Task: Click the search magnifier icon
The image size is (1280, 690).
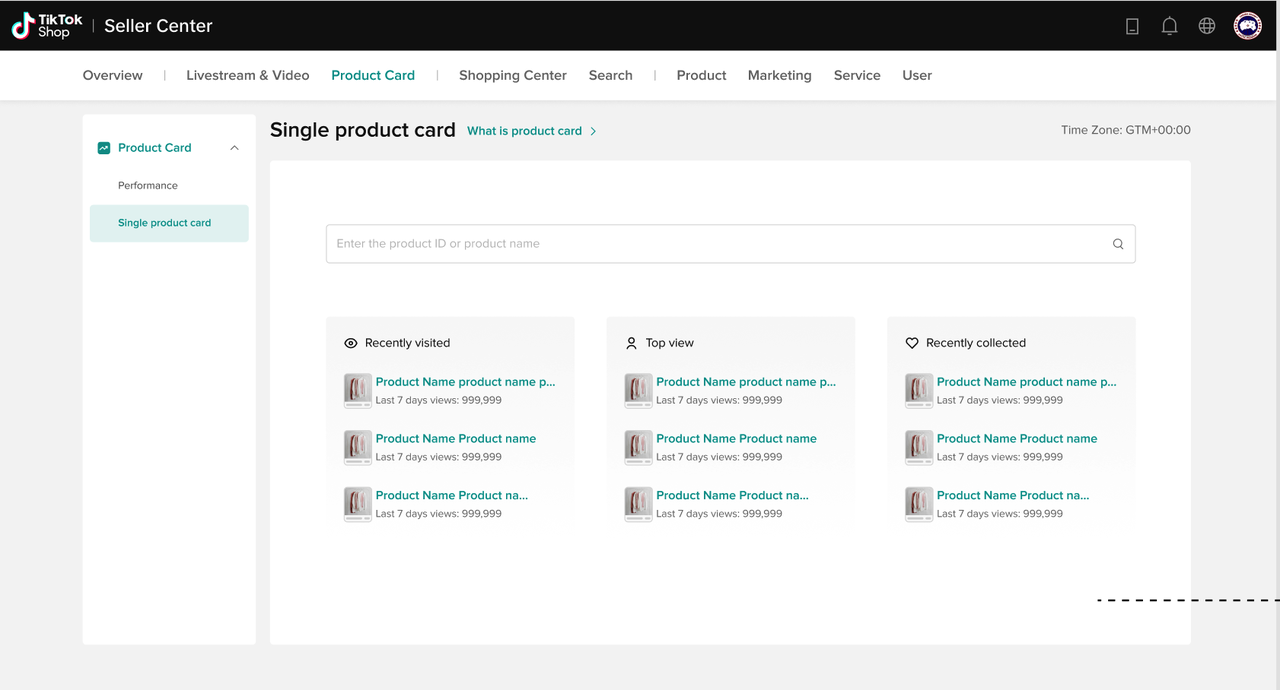Action: coord(1118,244)
